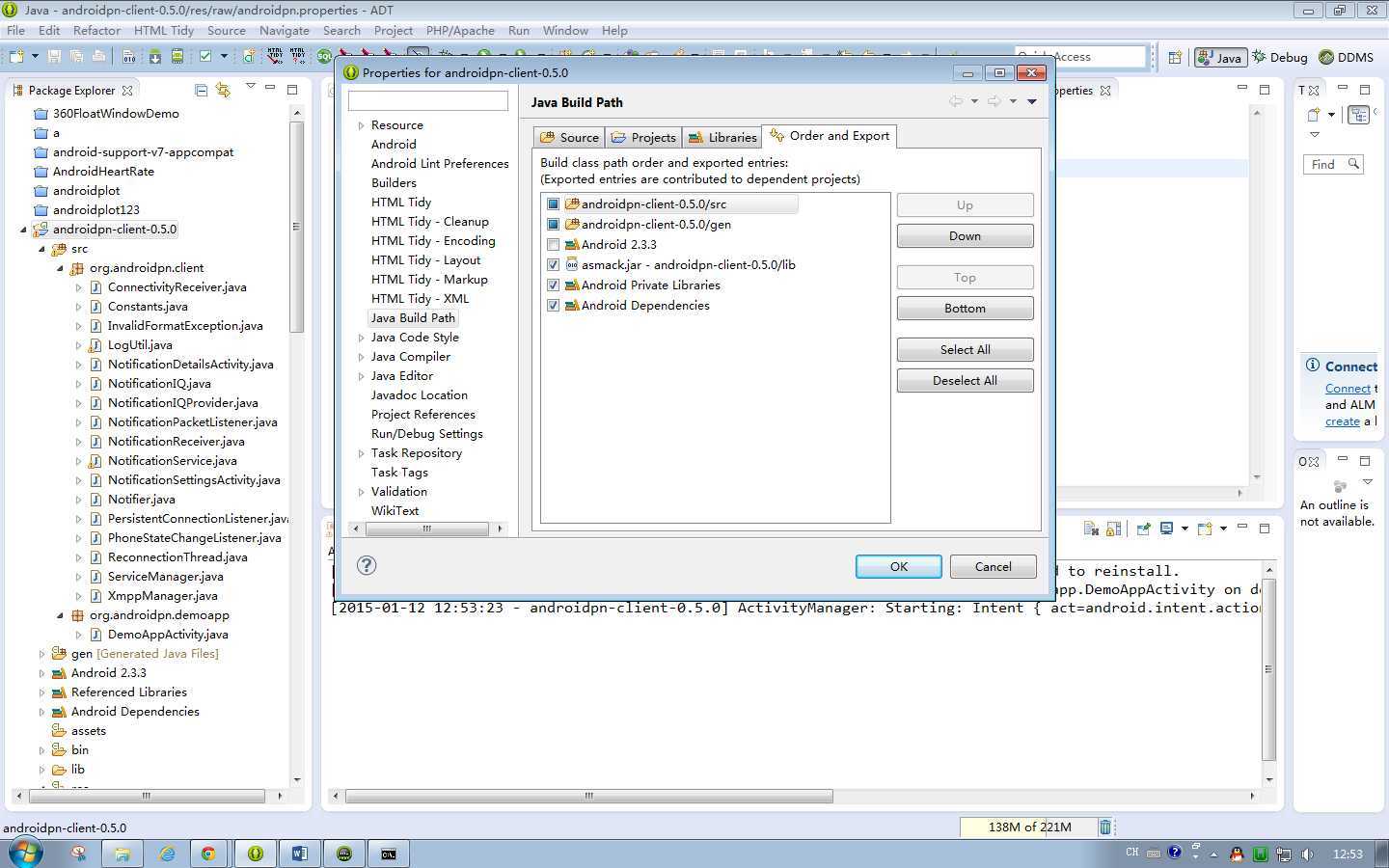Image resolution: width=1389 pixels, height=868 pixels.
Task: Switch to the Debug perspective
Action: 1279,57
